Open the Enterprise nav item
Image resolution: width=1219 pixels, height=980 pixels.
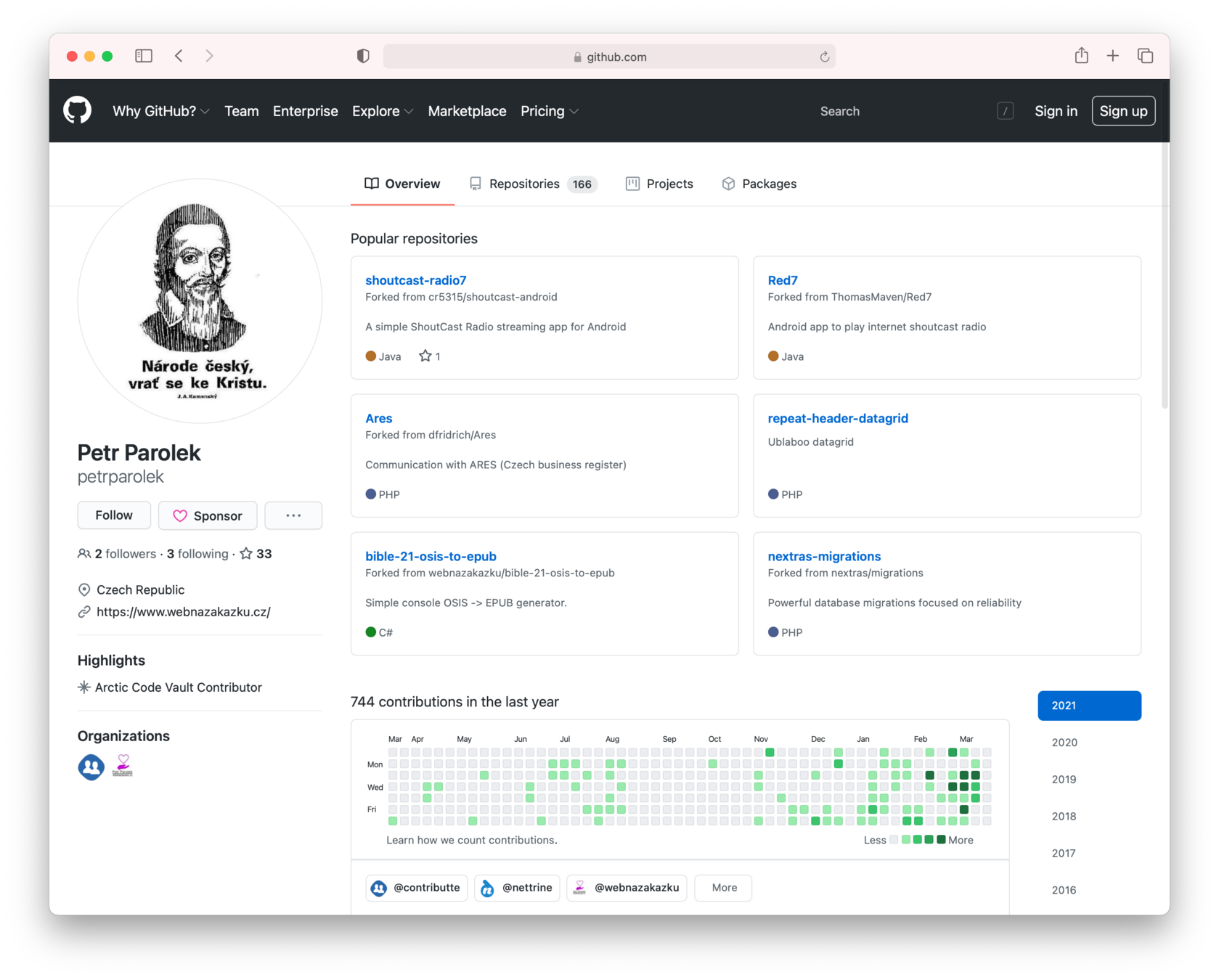(305, 111)
